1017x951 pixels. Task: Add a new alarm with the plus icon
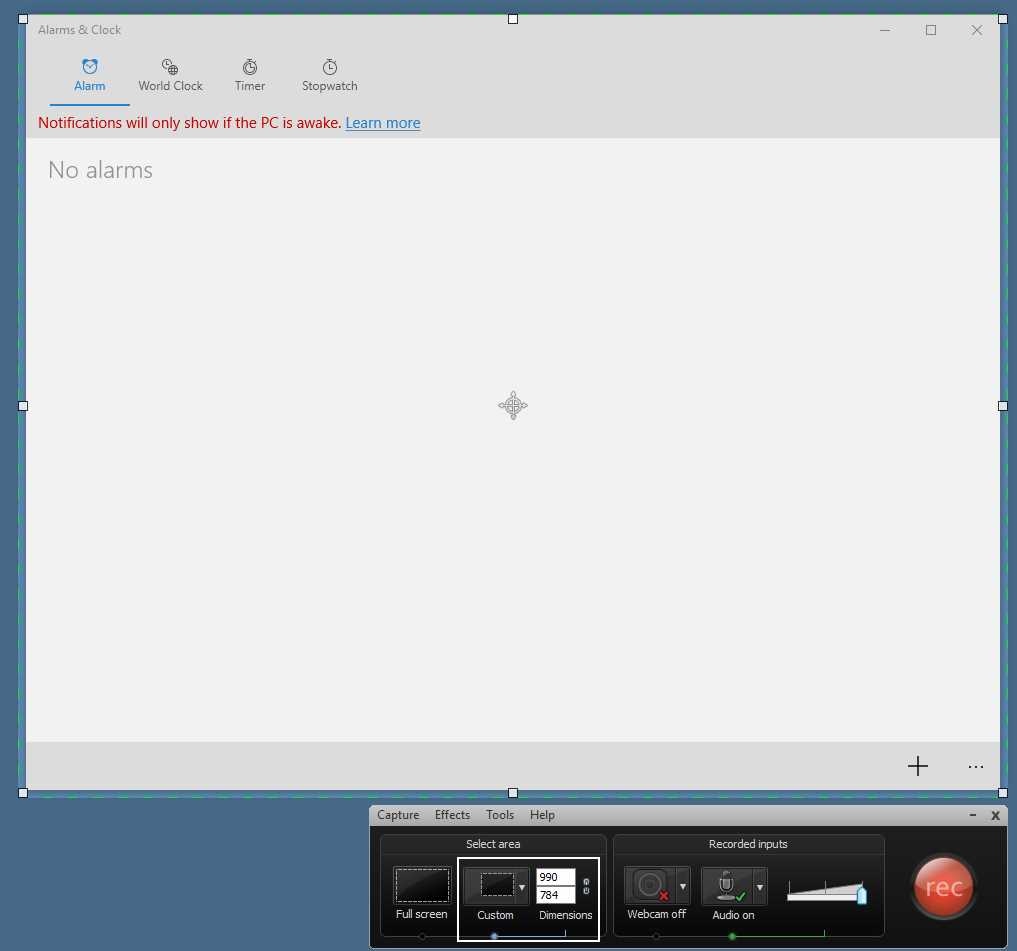click(917, 766)
